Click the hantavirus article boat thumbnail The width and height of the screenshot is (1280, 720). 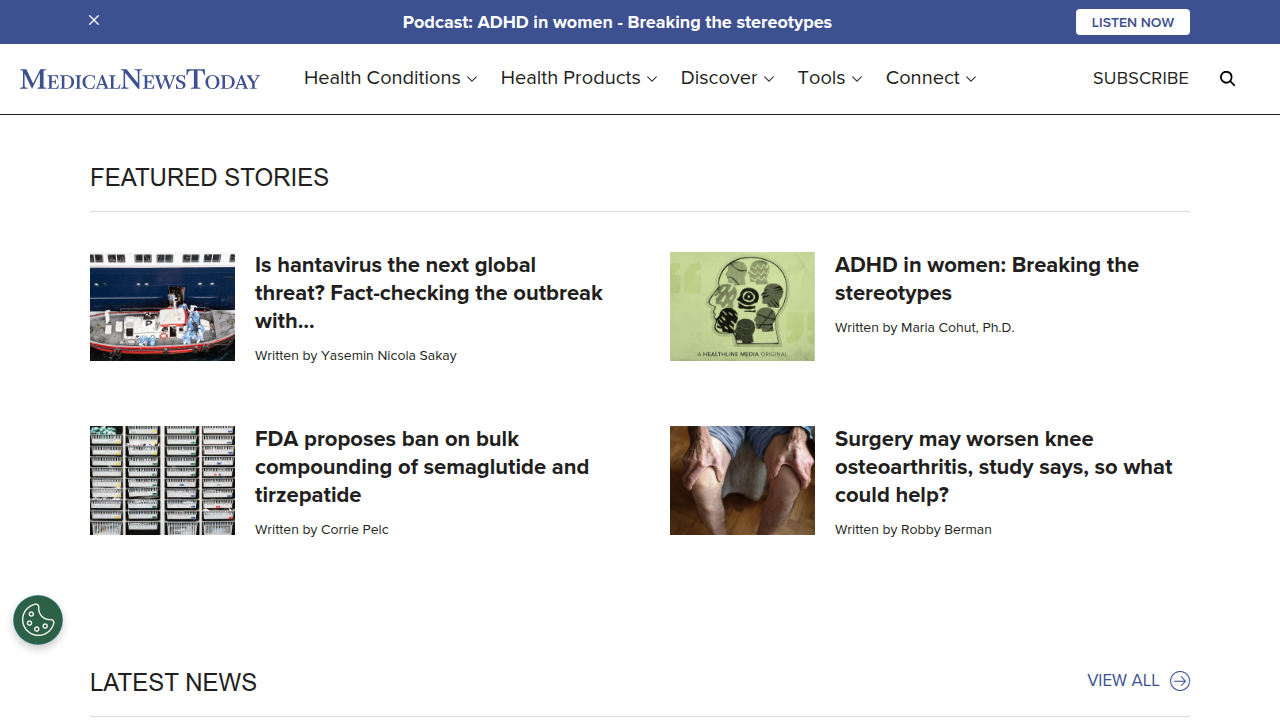[162, 306]
